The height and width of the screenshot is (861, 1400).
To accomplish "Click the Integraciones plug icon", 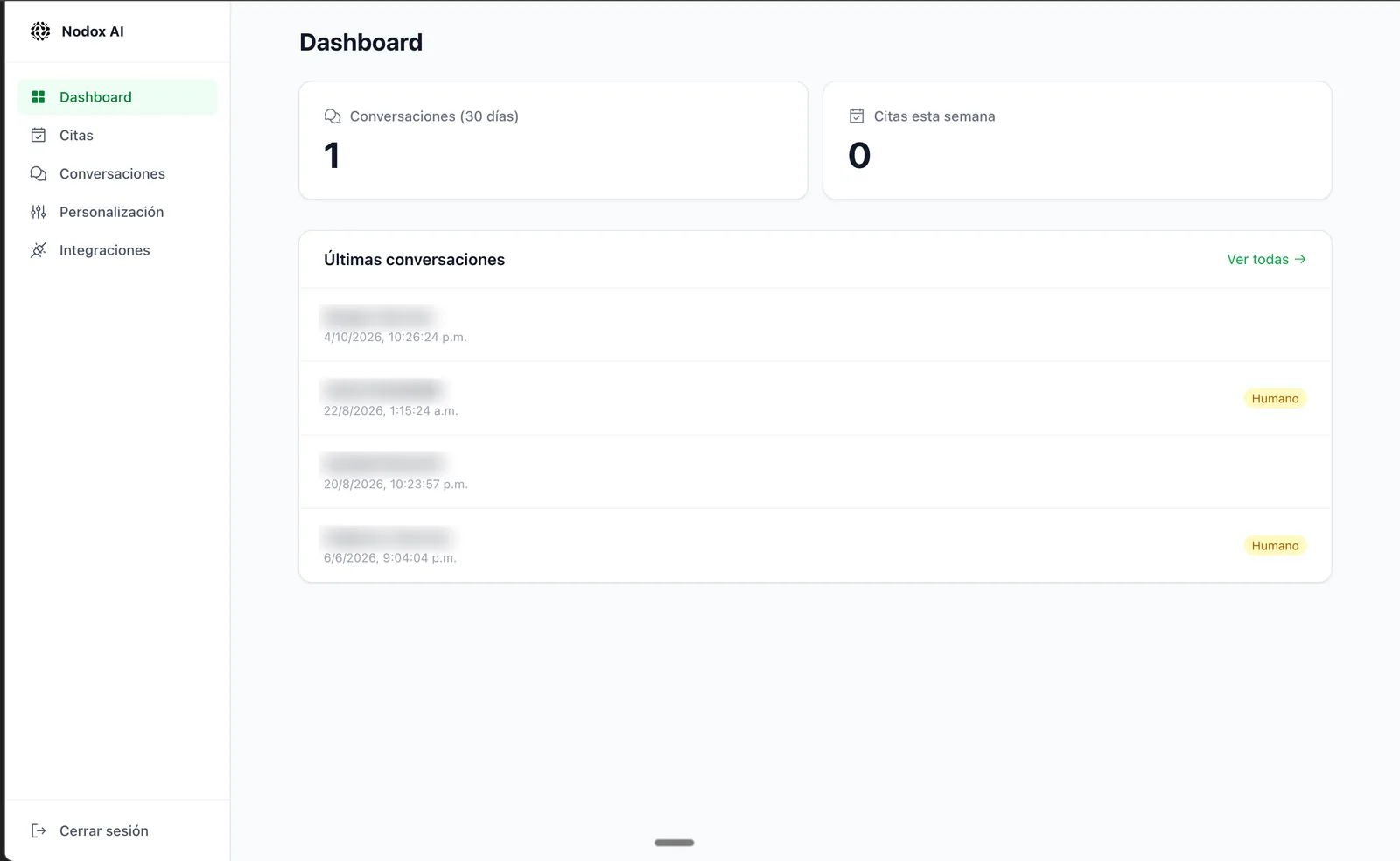I will coord(38,250).
